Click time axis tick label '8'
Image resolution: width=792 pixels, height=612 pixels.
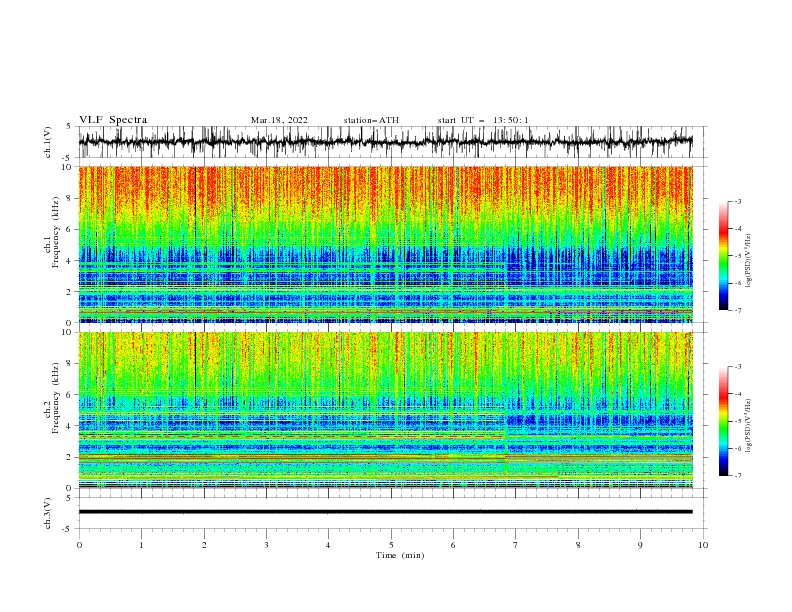click(578, 545)
